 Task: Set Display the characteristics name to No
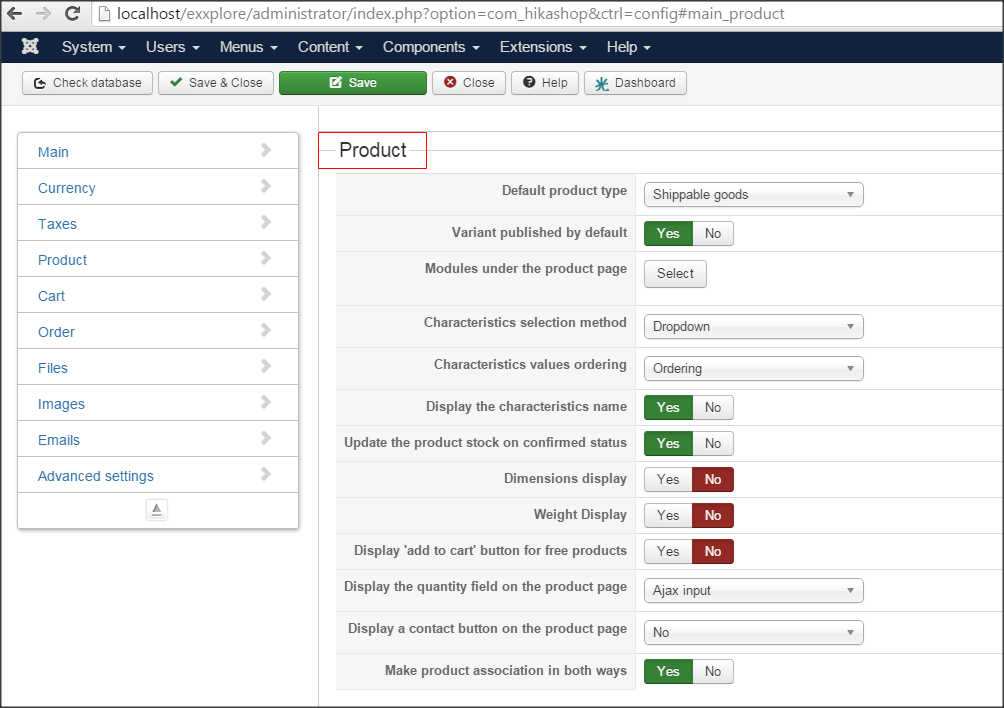click(x=713, y=407)
